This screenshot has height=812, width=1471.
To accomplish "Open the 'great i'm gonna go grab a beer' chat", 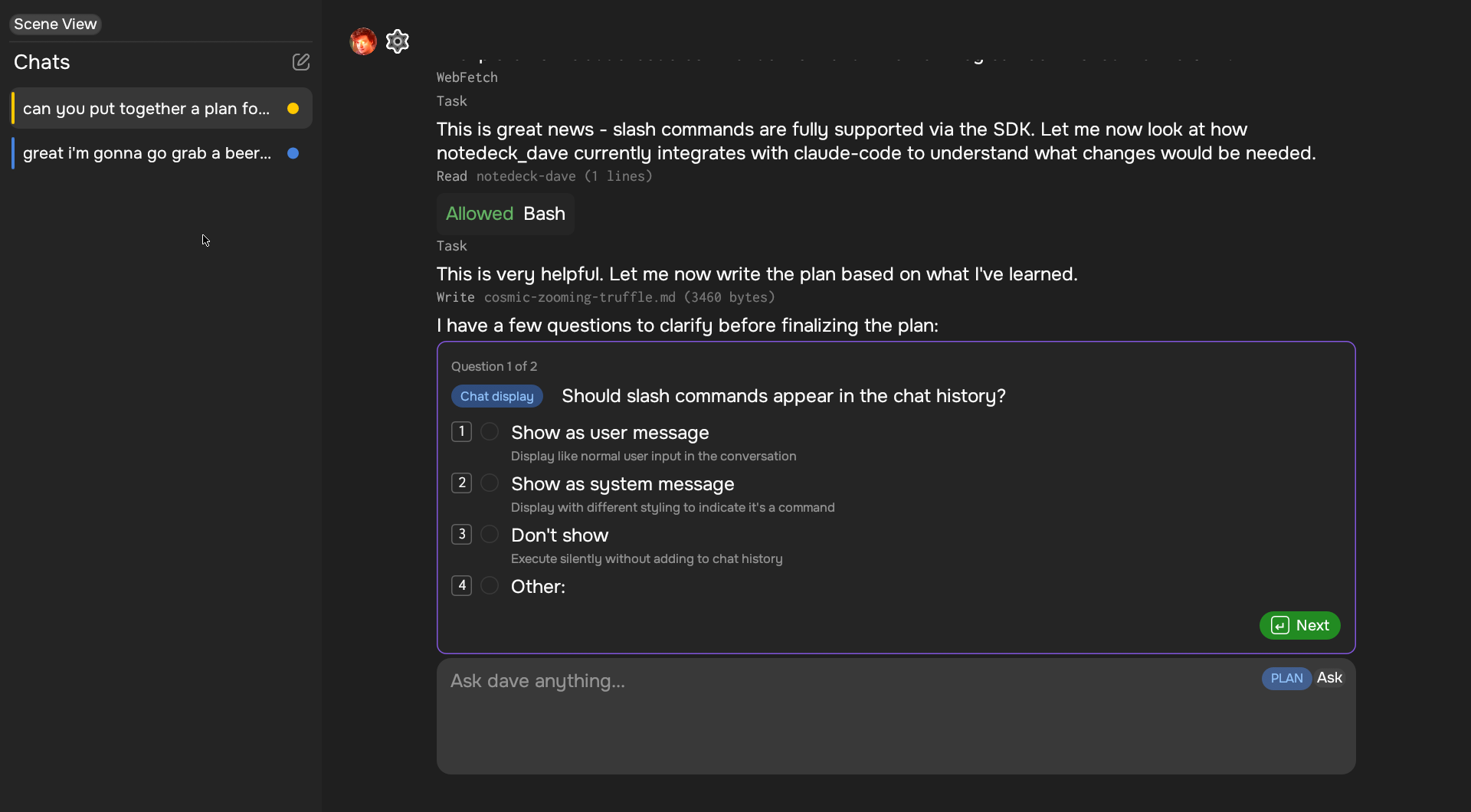I will (x=146, y=153).
